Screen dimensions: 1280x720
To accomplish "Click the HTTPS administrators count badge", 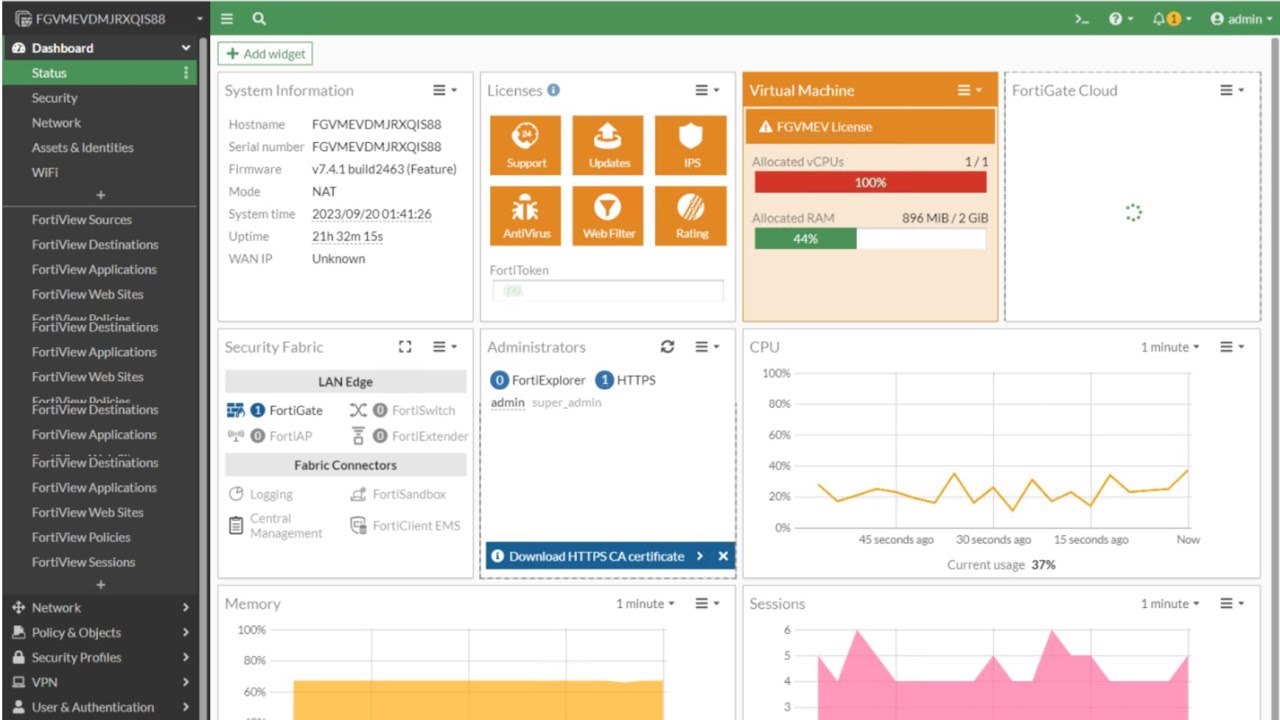I will point(604,380).
